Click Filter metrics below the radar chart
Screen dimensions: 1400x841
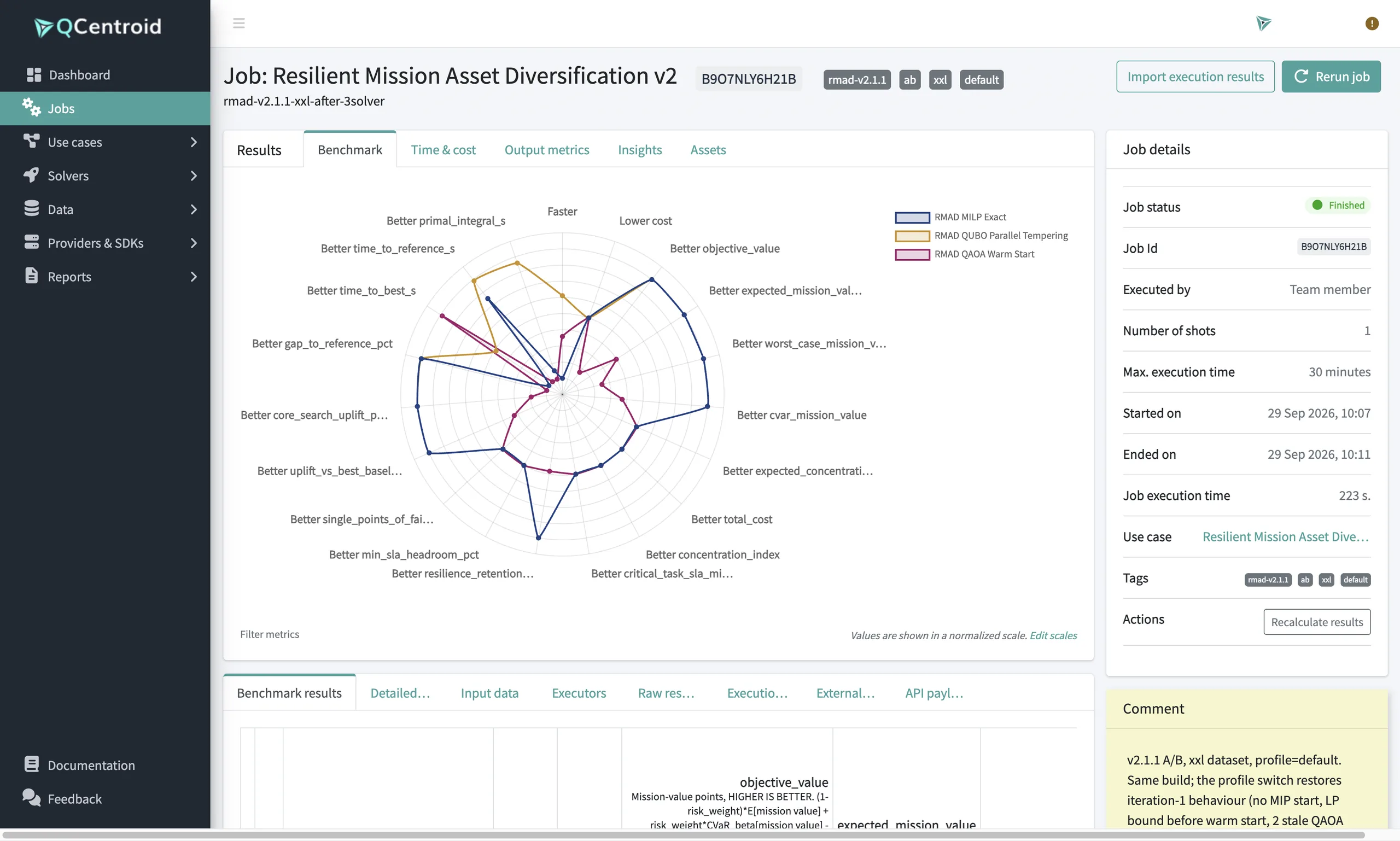(x=269, y=634)
